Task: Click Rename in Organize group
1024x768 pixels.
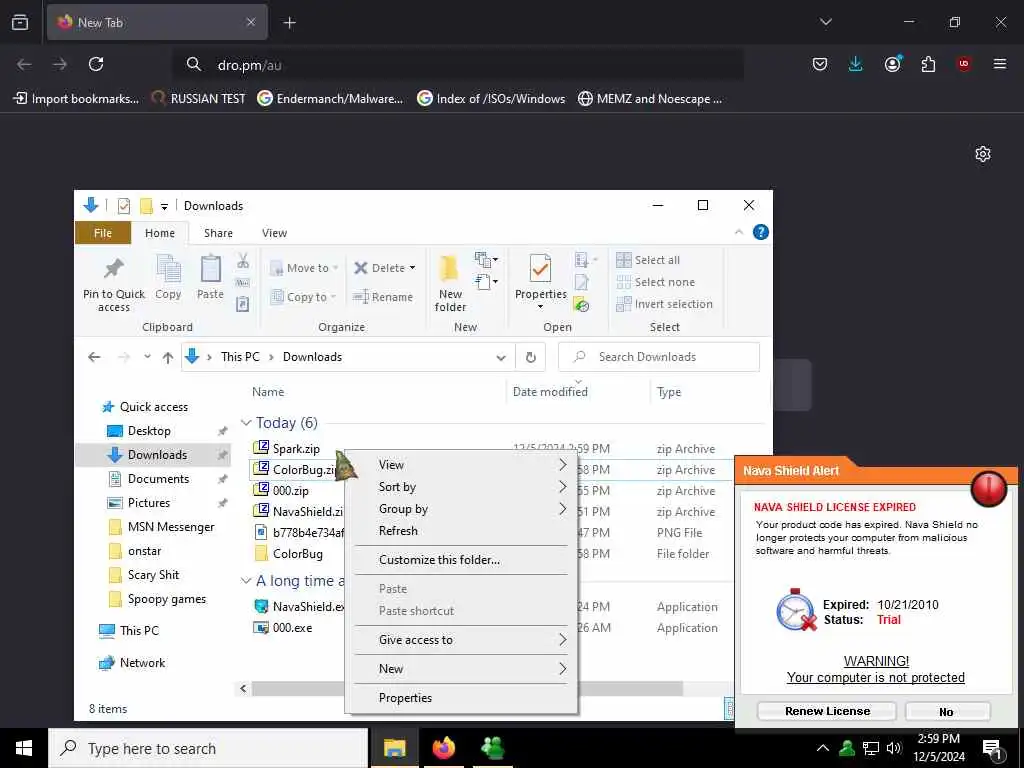Action: tap(383, 297)
